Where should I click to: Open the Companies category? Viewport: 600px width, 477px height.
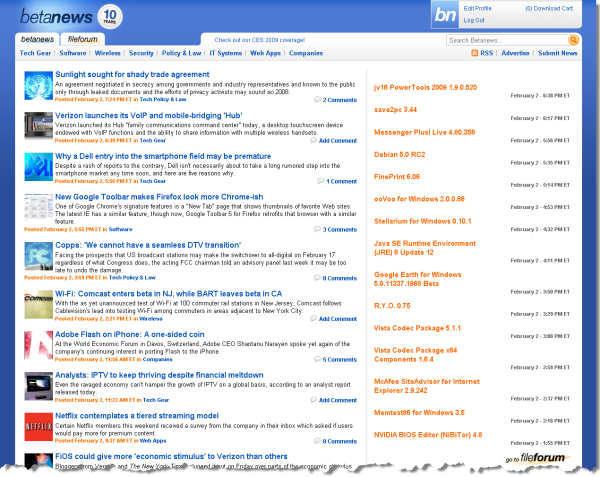pos(306,53)
